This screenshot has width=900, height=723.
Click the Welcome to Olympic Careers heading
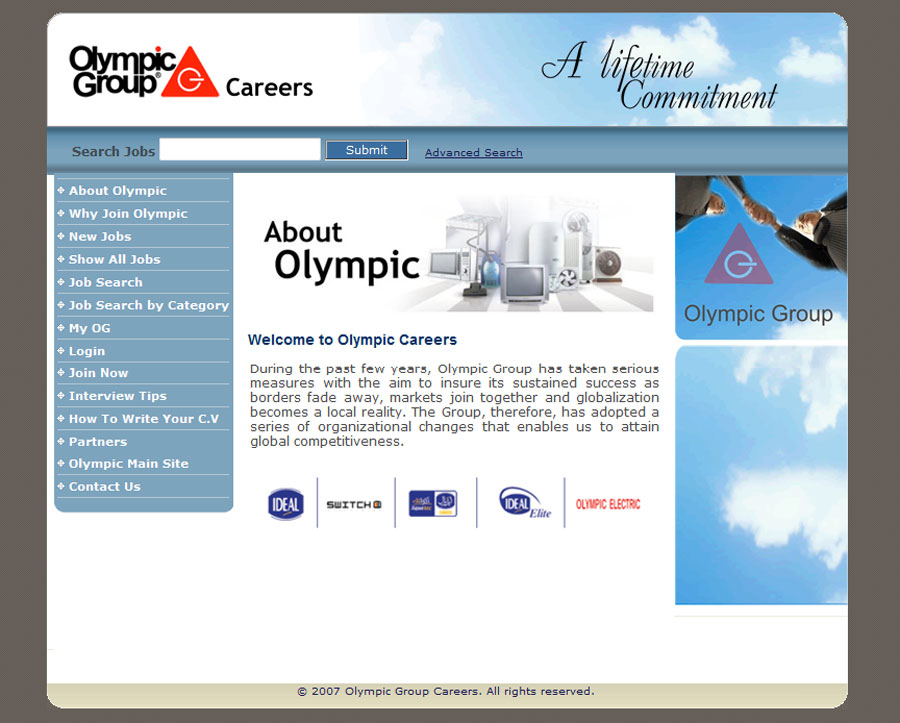coord(352,340)
